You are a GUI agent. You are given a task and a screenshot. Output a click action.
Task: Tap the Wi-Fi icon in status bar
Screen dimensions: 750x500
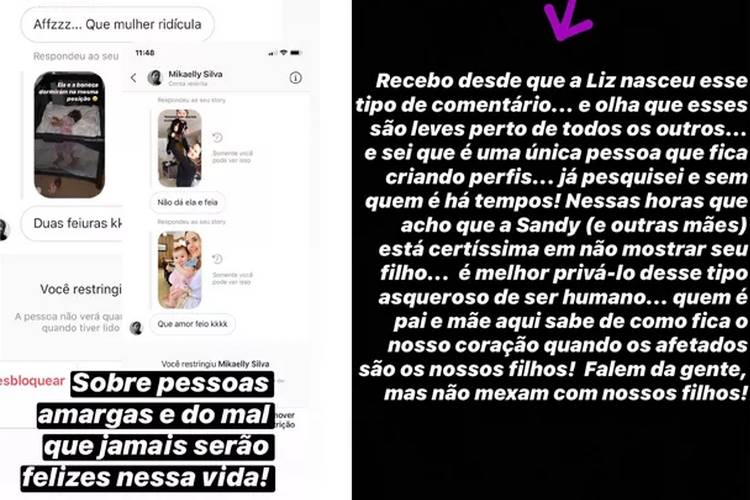coord(284,53)
